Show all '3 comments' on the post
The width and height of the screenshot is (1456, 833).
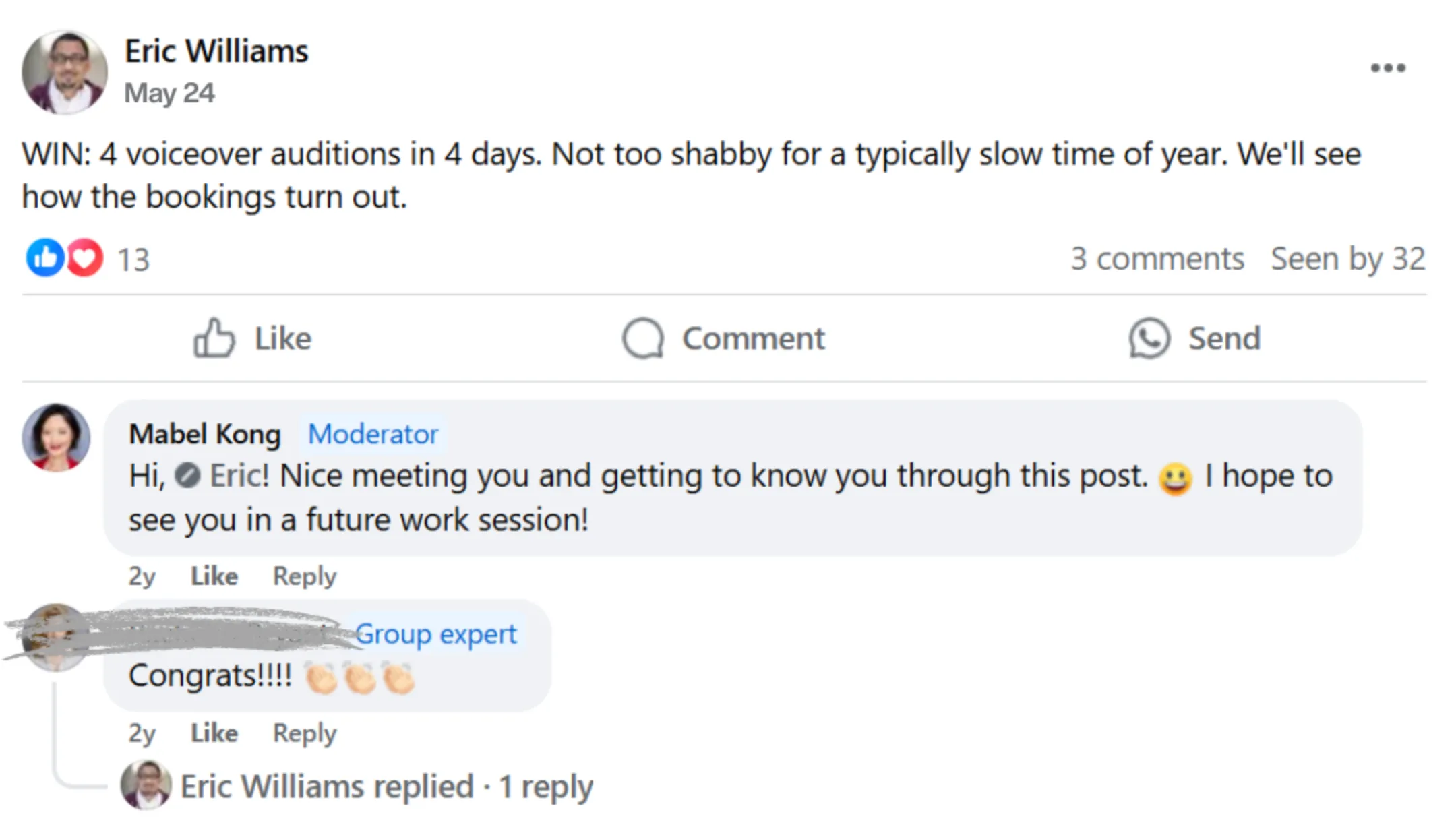click(x=1157, y=259)
